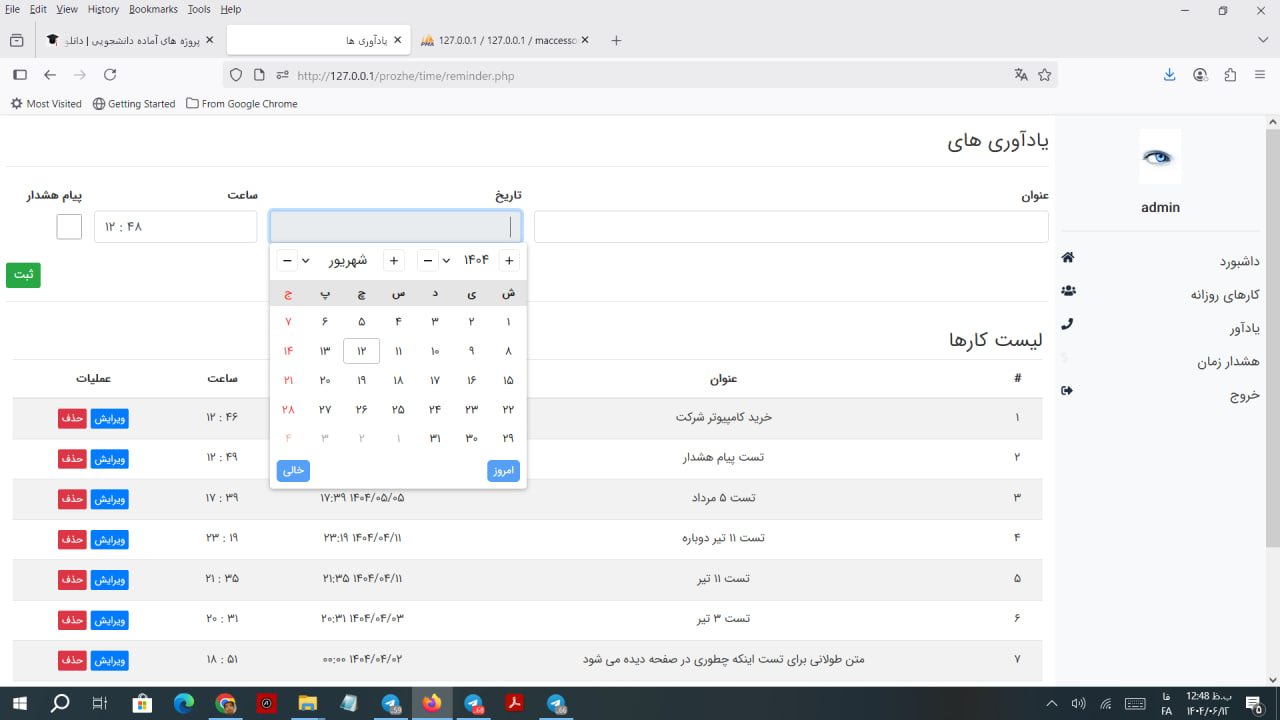Open a new tab with plus icon
Viewport: 1280px width, 720px height.
pos(616,40)
